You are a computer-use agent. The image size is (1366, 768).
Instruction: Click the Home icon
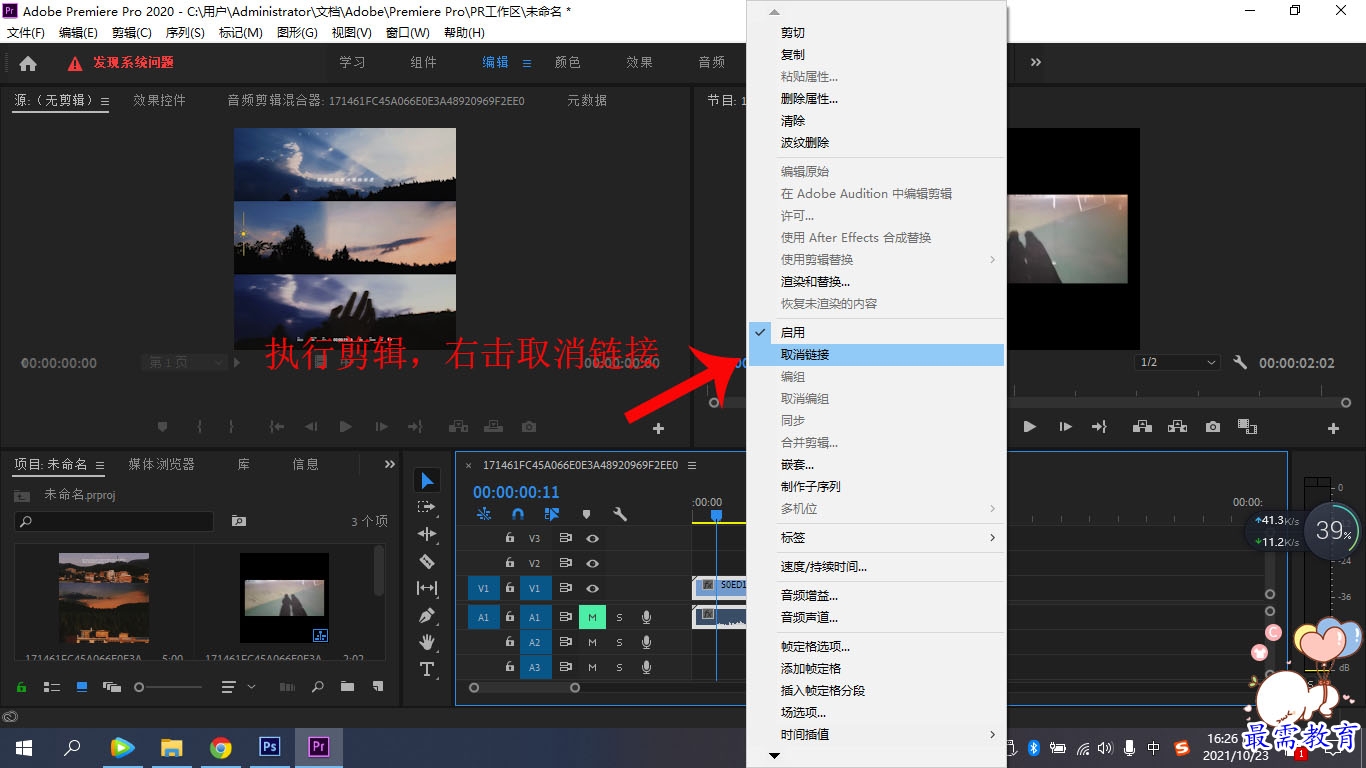coord(28,63)
